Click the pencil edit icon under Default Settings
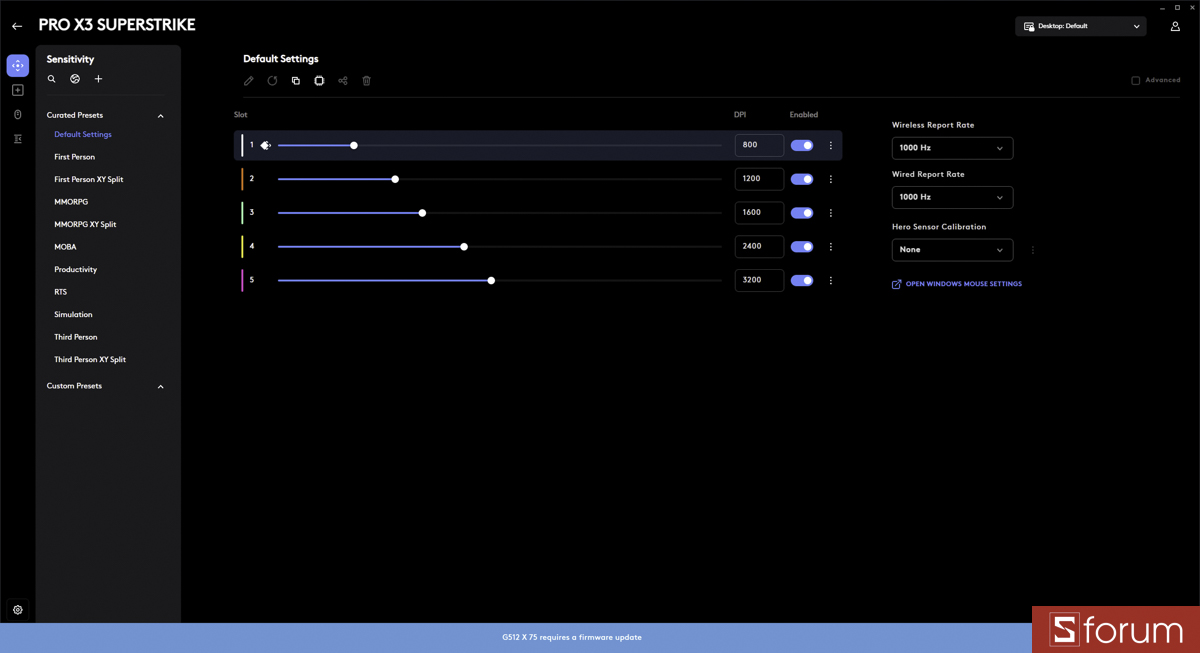The image size is (1200, 653). coord(249,81)
